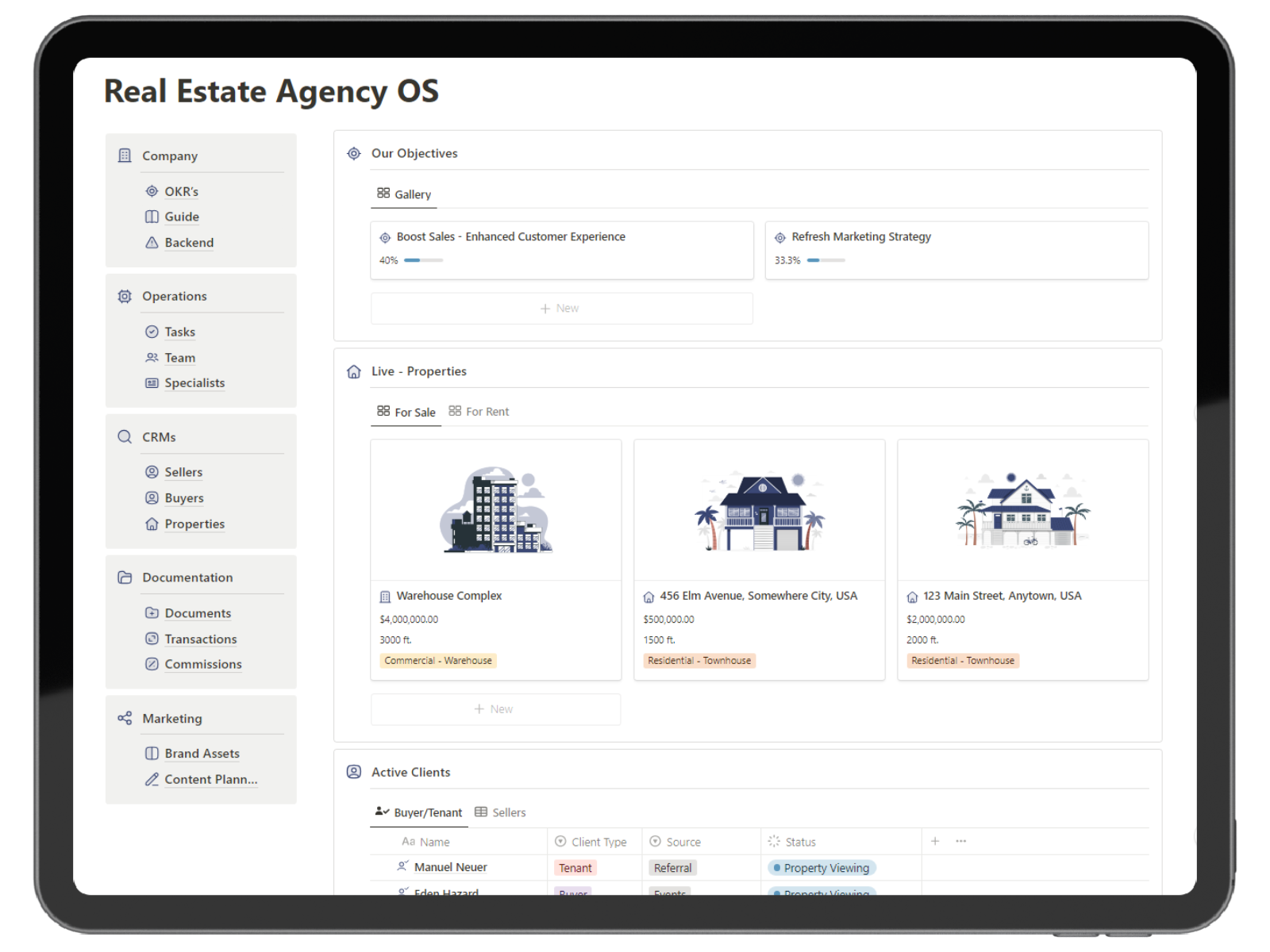Add a new objective with New button

[560, 309]
